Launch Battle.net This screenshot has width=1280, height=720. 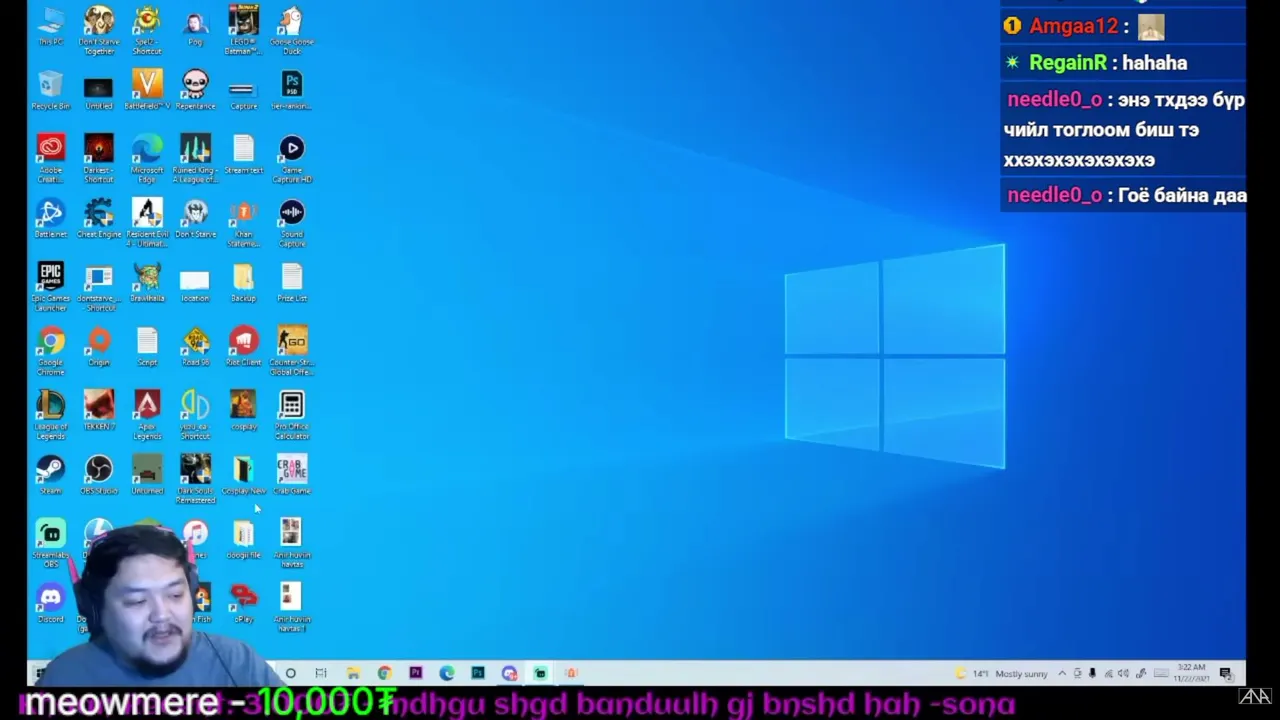(50, 218)
